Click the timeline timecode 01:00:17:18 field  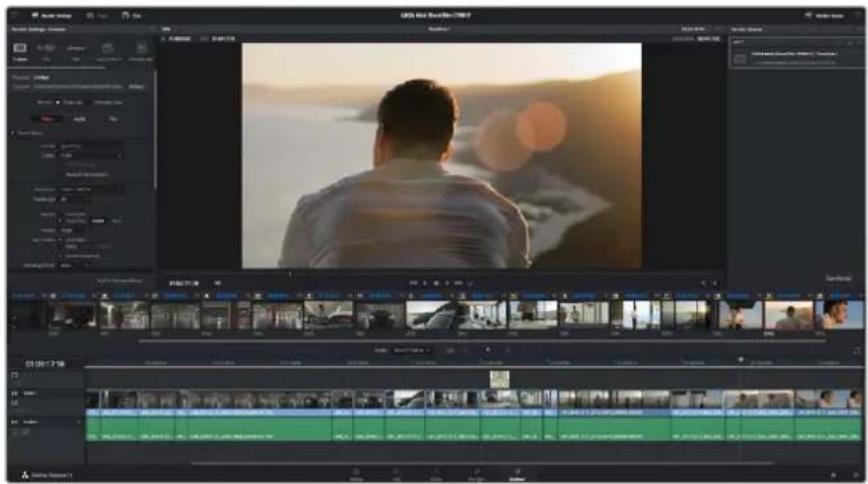point(45,364)
